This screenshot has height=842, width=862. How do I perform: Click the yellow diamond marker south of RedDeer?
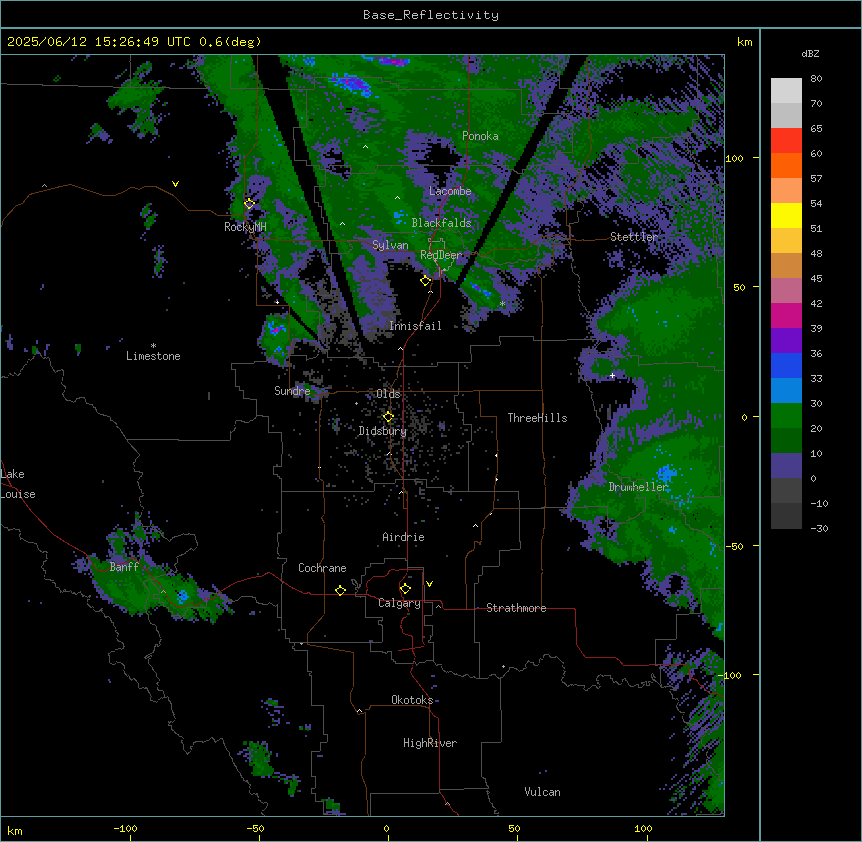pyautogui.click(x=426, y=281)
